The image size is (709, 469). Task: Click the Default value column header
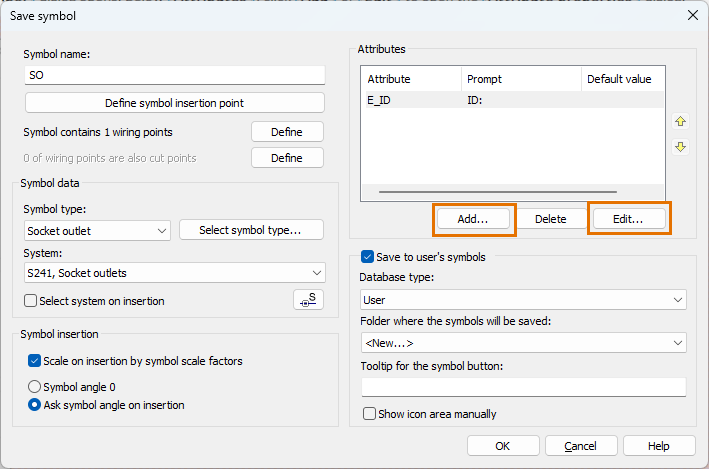pyautogui.click(x=622, y=79)
